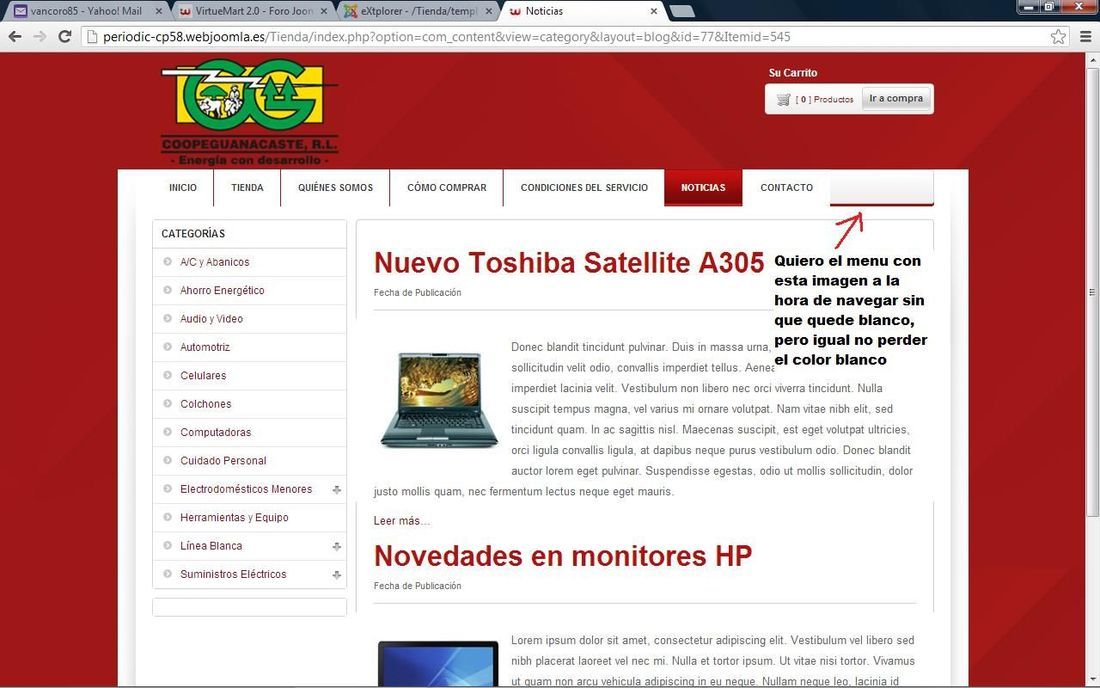
Task: Click the address bar URL
Action: point(446,36)
